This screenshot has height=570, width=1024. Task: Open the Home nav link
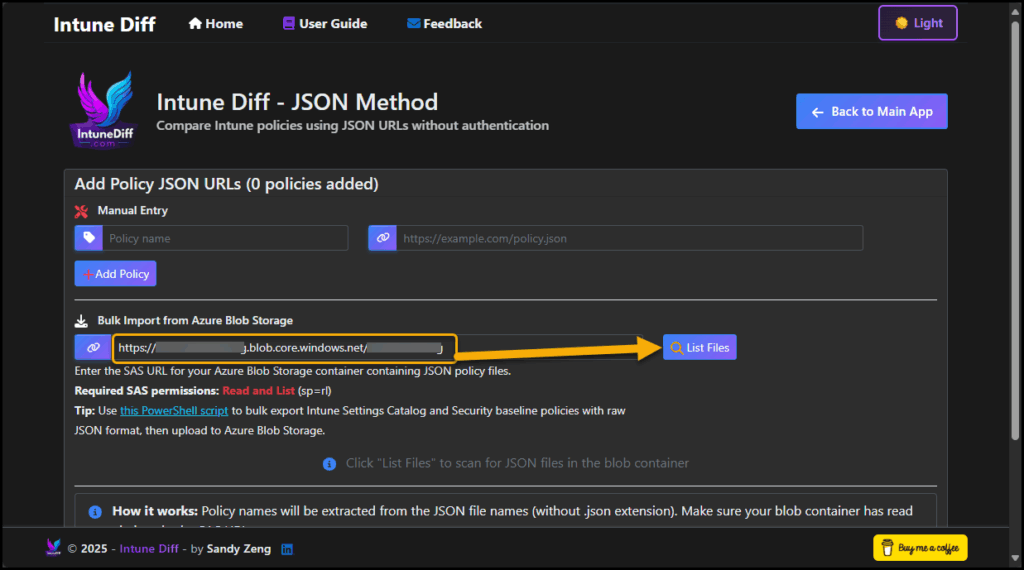point(216,24)
